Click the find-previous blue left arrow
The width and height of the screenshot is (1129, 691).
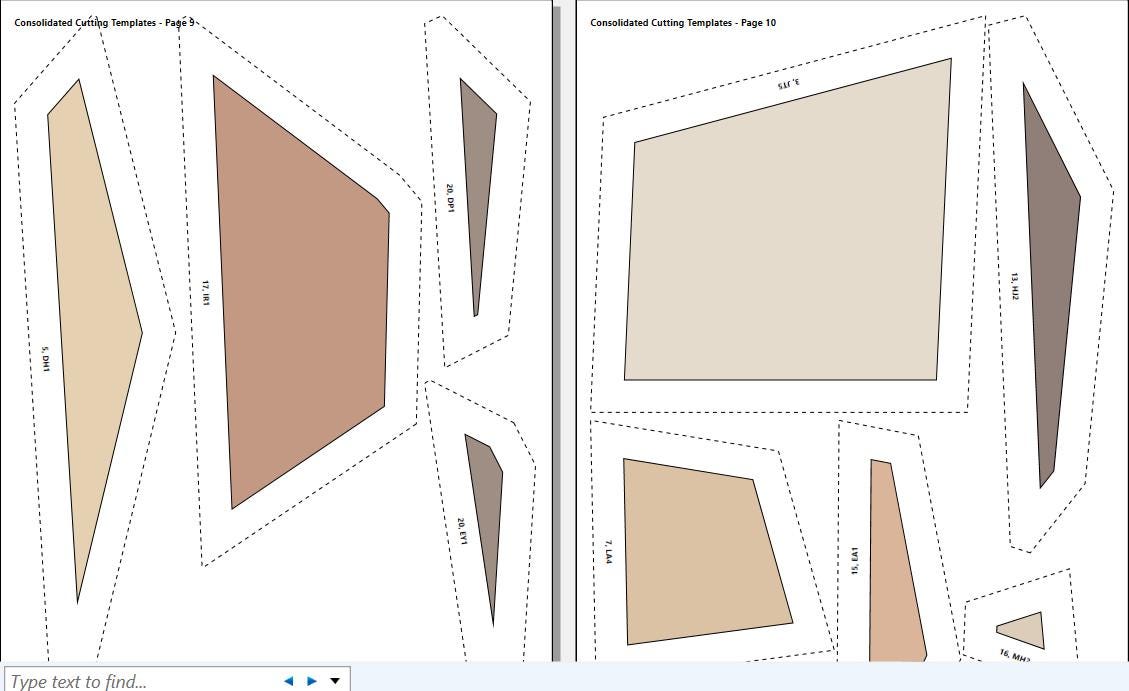pos(289,681)
